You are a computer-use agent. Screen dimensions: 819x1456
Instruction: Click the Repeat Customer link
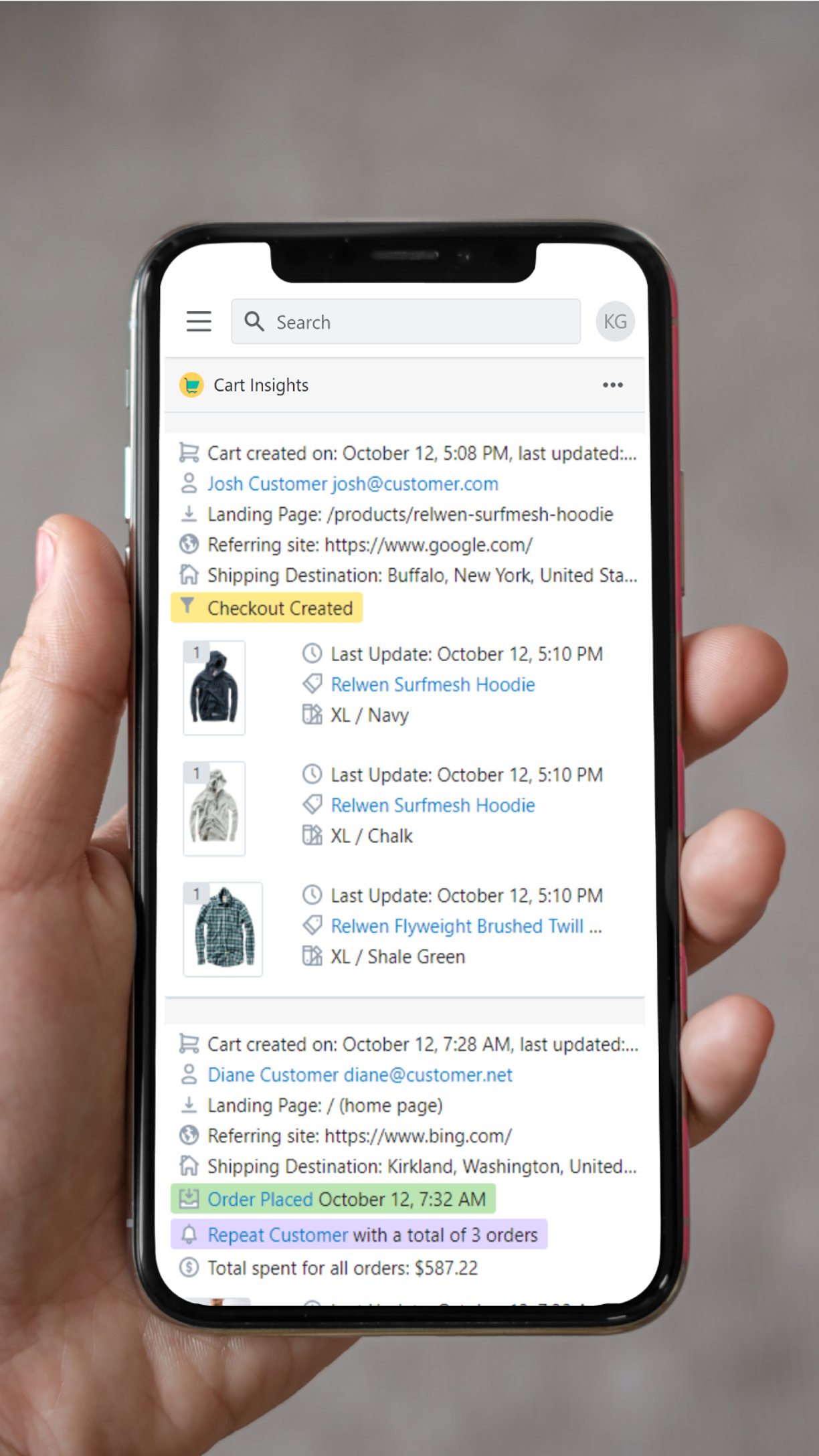coord(278,1235)
